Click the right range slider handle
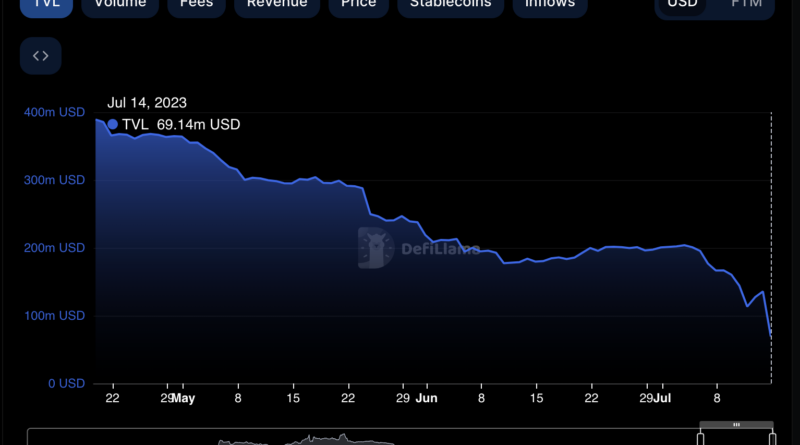Viewport: 800px width, 445px height. (772, 439)
